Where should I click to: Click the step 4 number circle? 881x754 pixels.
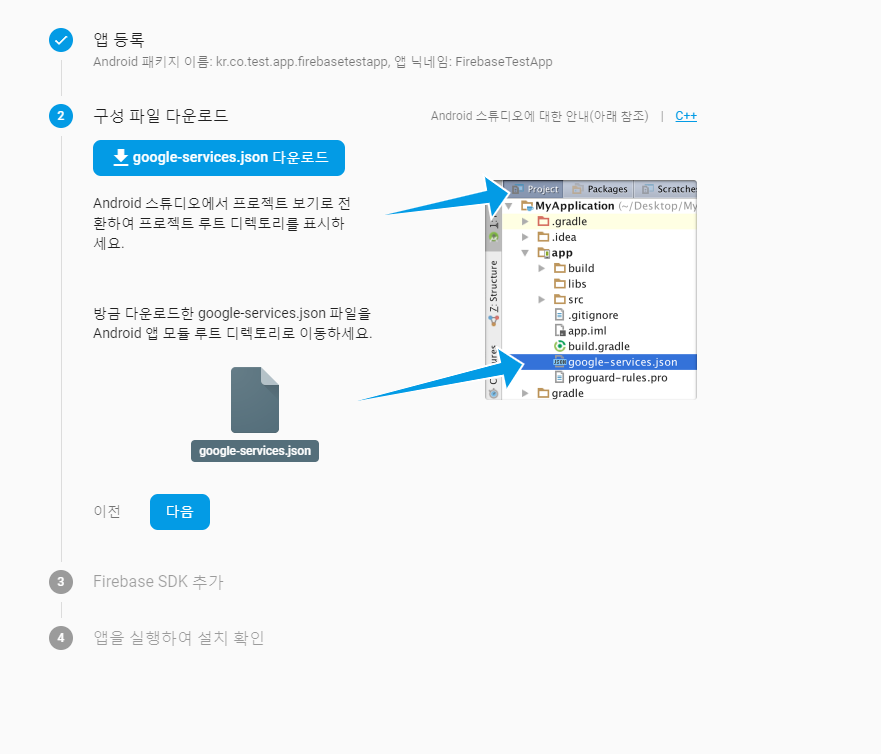(x=61, y=638)
